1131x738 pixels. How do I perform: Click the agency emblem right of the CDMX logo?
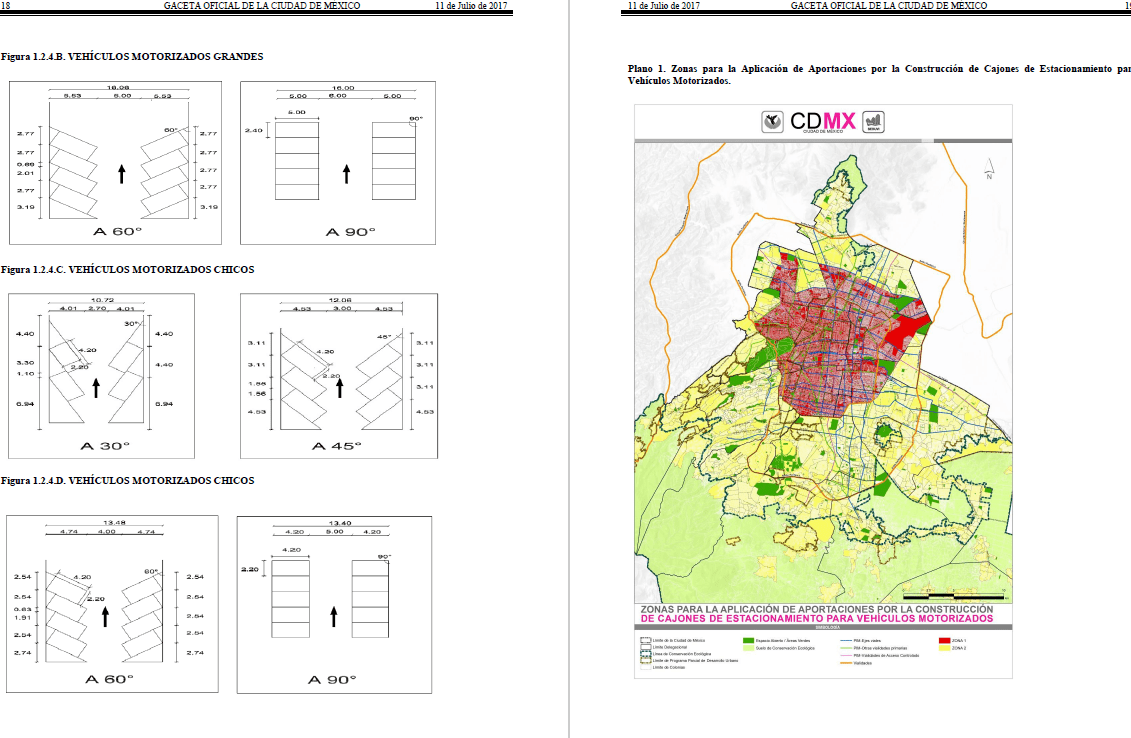coord(873,121)
